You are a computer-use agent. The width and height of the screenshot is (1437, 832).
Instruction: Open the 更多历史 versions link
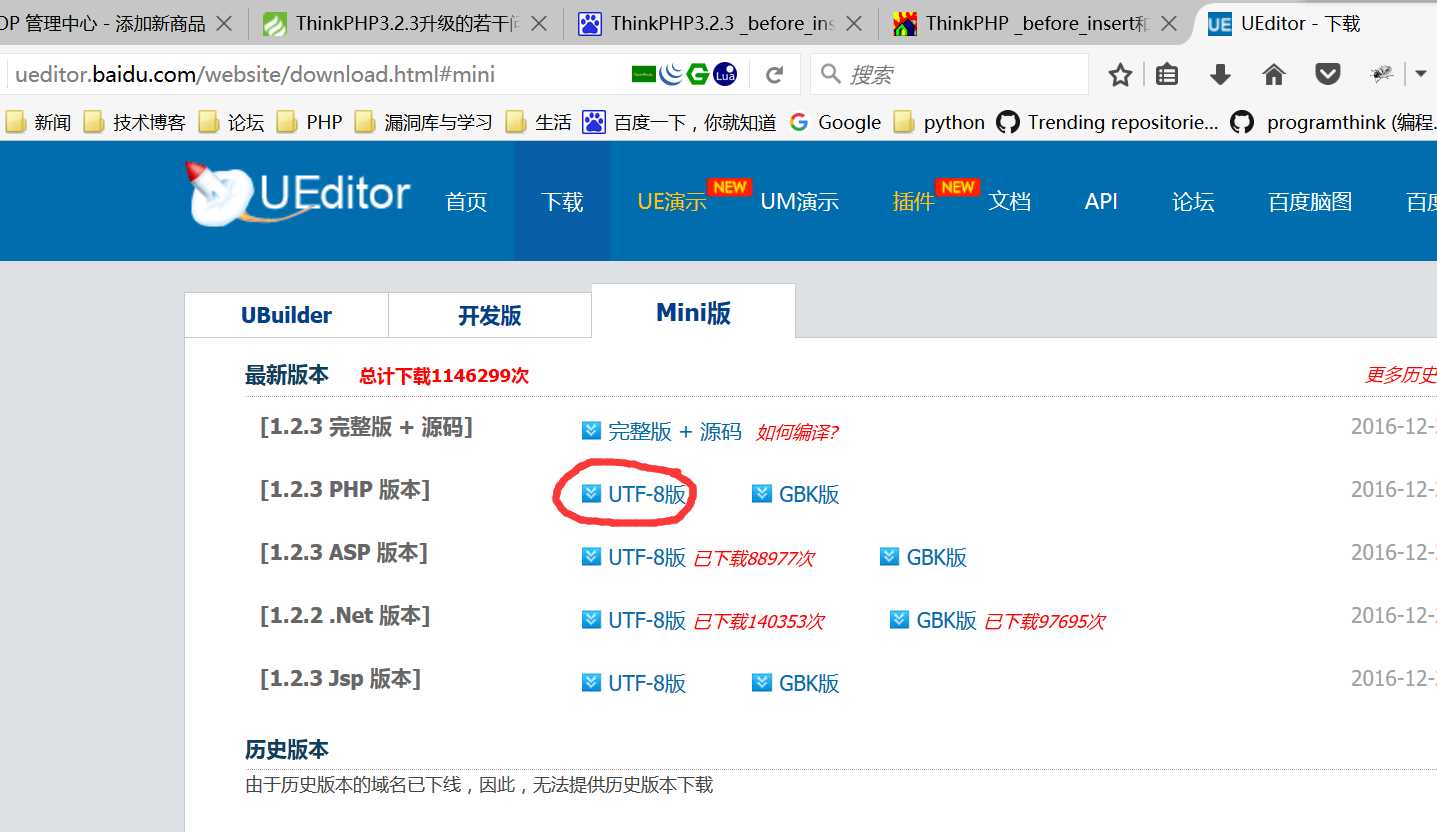1401,375
